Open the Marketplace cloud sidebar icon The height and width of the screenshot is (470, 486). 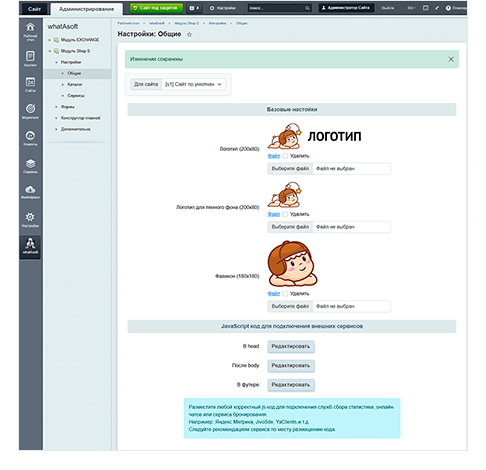pos(30,192)
